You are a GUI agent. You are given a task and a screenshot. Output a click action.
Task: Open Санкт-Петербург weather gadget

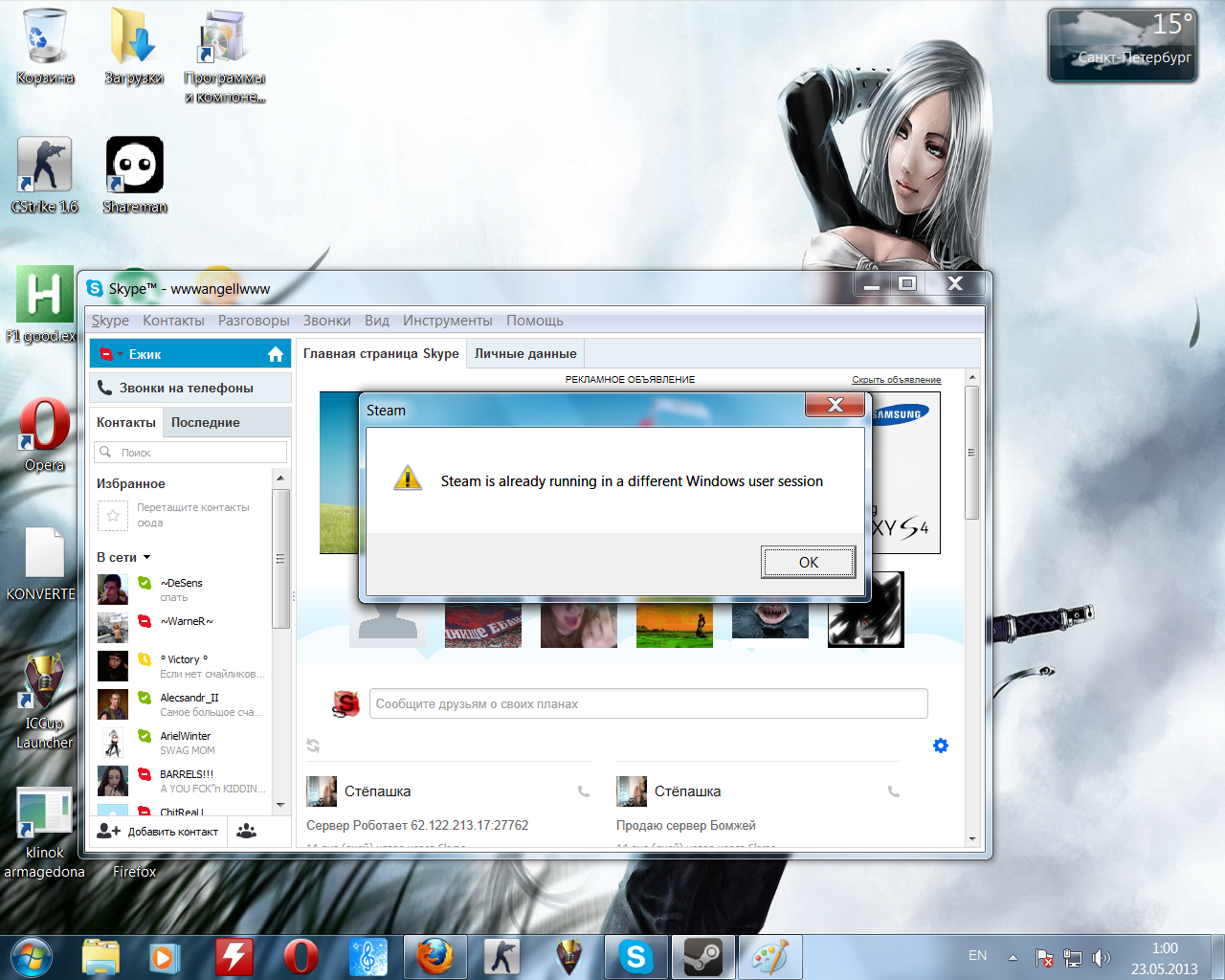pyautogui.click(x=1123, y=45)
